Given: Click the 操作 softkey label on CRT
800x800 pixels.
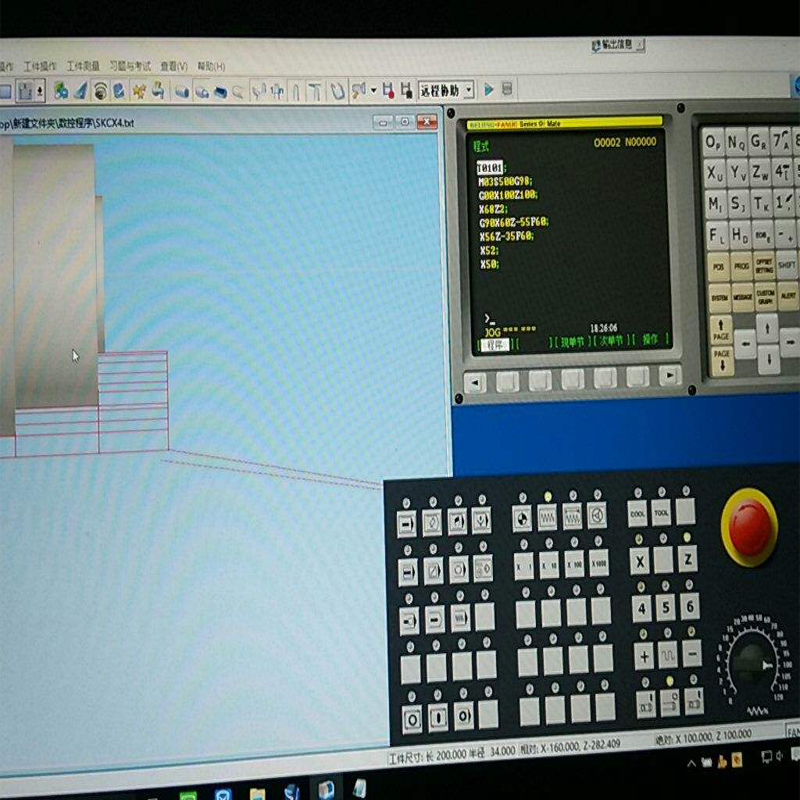Looking at the screenshot, I should (650, 340).
